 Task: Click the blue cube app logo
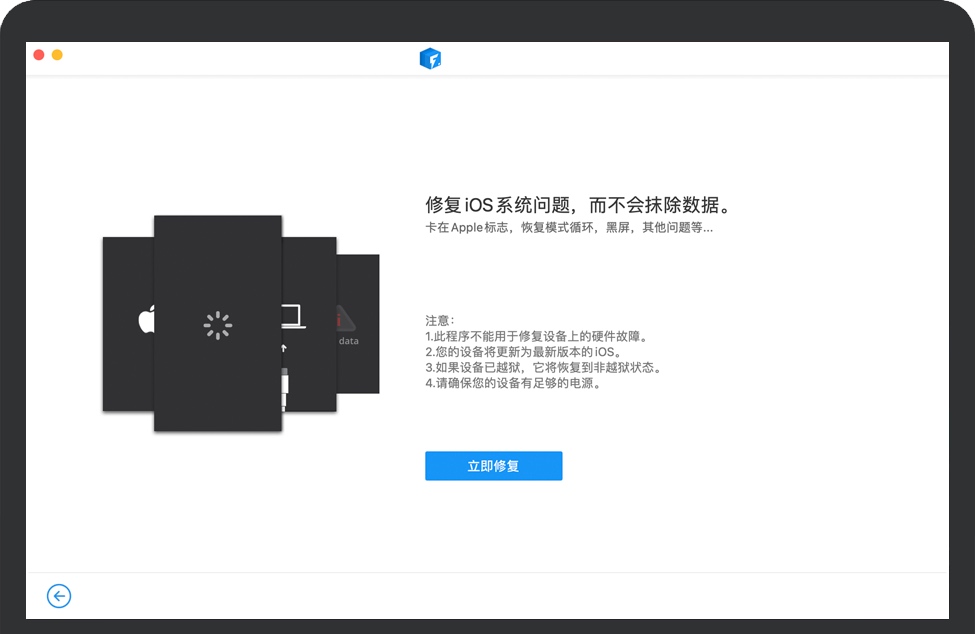pyautogui.click(x=430, y=58)
